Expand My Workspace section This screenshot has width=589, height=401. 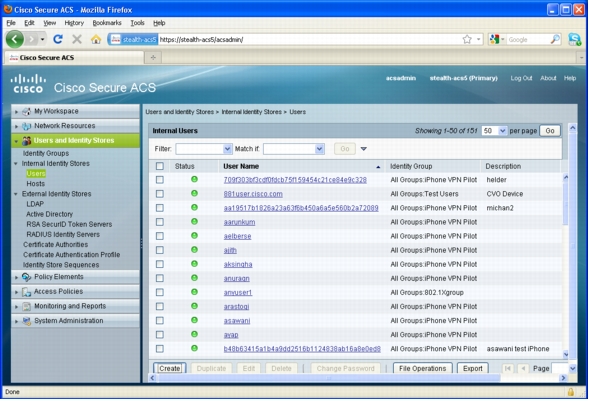[x=16, y=112]
